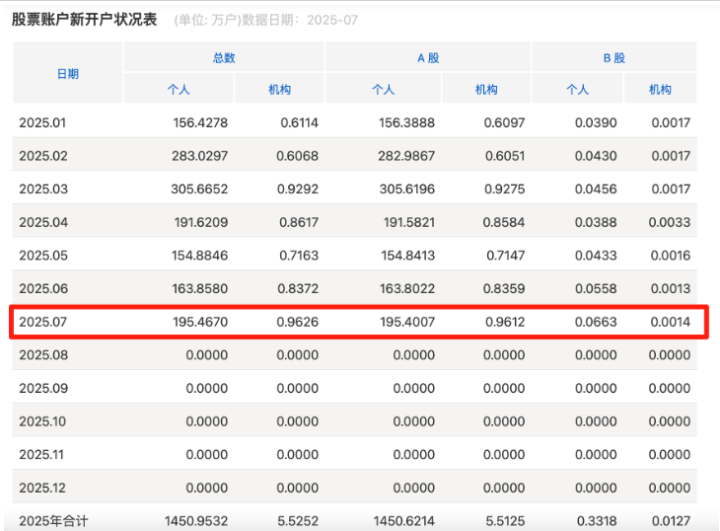Select the 2025.05 date cell
720x531 pixels.
point(43,255)
